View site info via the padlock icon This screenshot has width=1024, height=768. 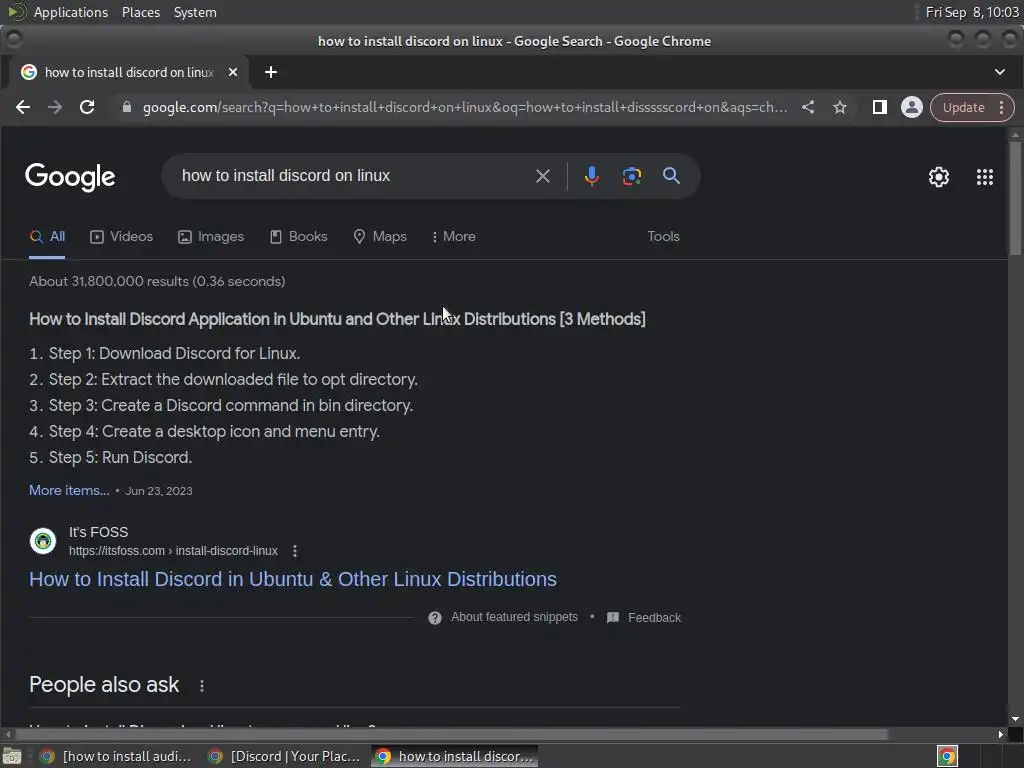click(x=127, y=107)
